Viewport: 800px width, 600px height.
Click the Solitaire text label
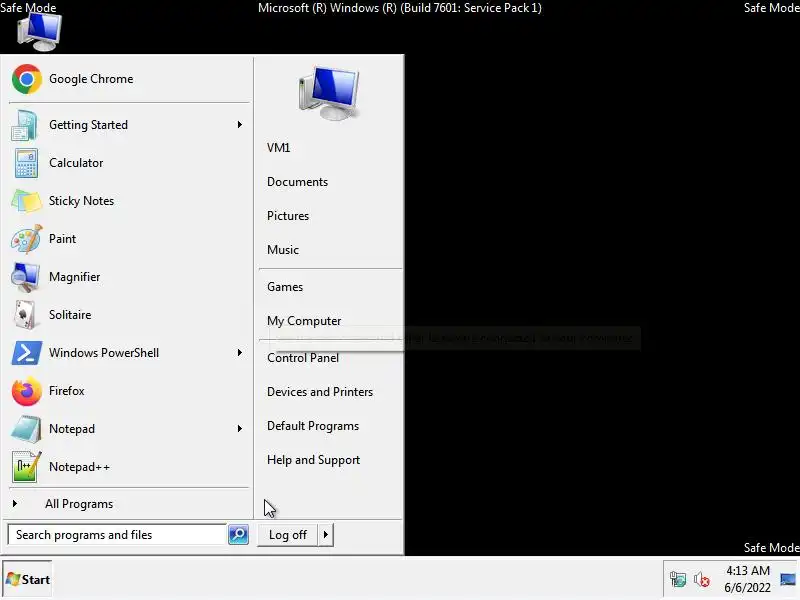click(x=70, y=315)
